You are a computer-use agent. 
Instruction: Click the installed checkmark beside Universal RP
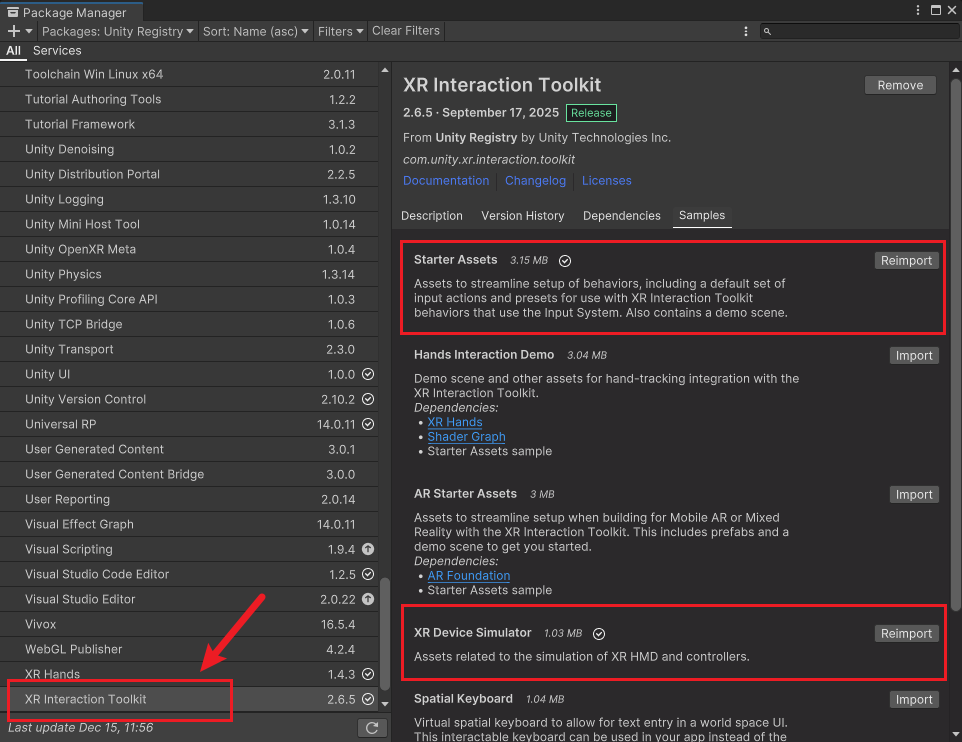coord(368,424)
